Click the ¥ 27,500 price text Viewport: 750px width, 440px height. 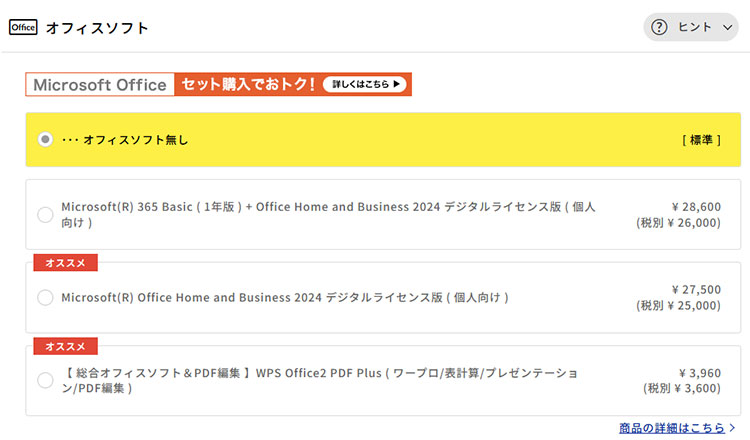click(696, 289)
